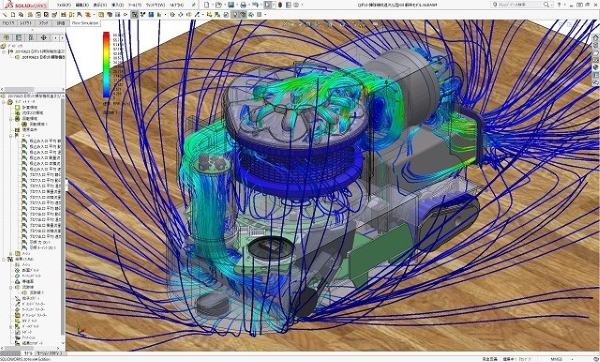The width and height of the screenshot is (600, 362).
Task: Click the Save disk icon
Action: 231,5
